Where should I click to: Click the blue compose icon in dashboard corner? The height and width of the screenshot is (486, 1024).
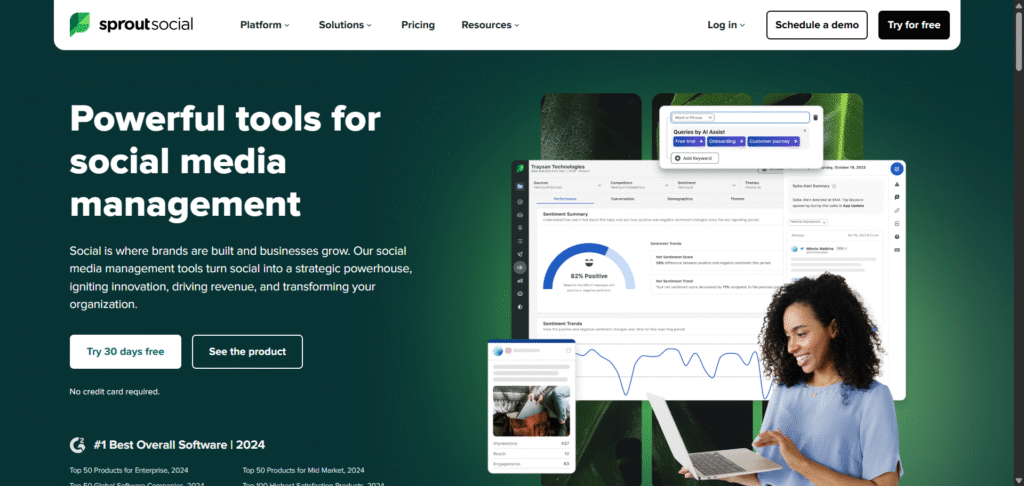(x=897, y=169)
